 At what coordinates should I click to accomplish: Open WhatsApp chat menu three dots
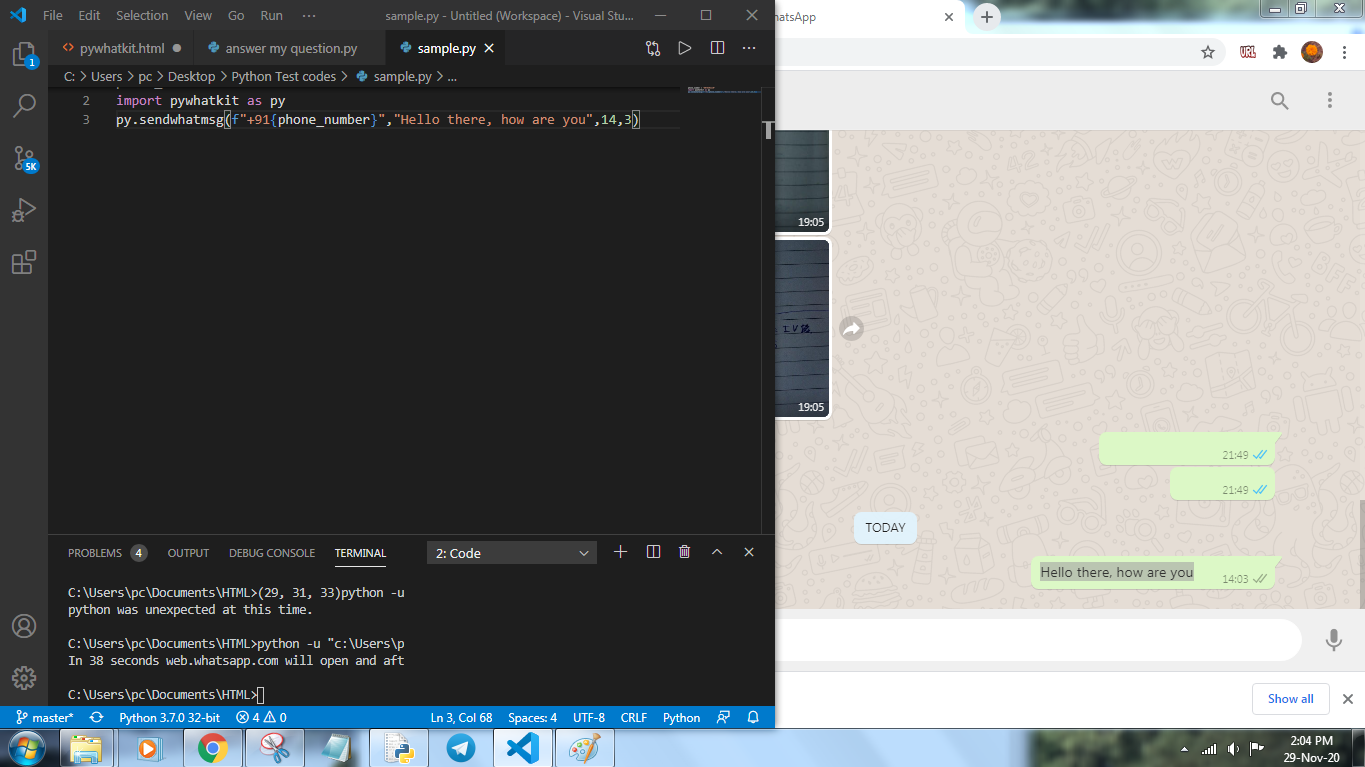click(1330, 100)
